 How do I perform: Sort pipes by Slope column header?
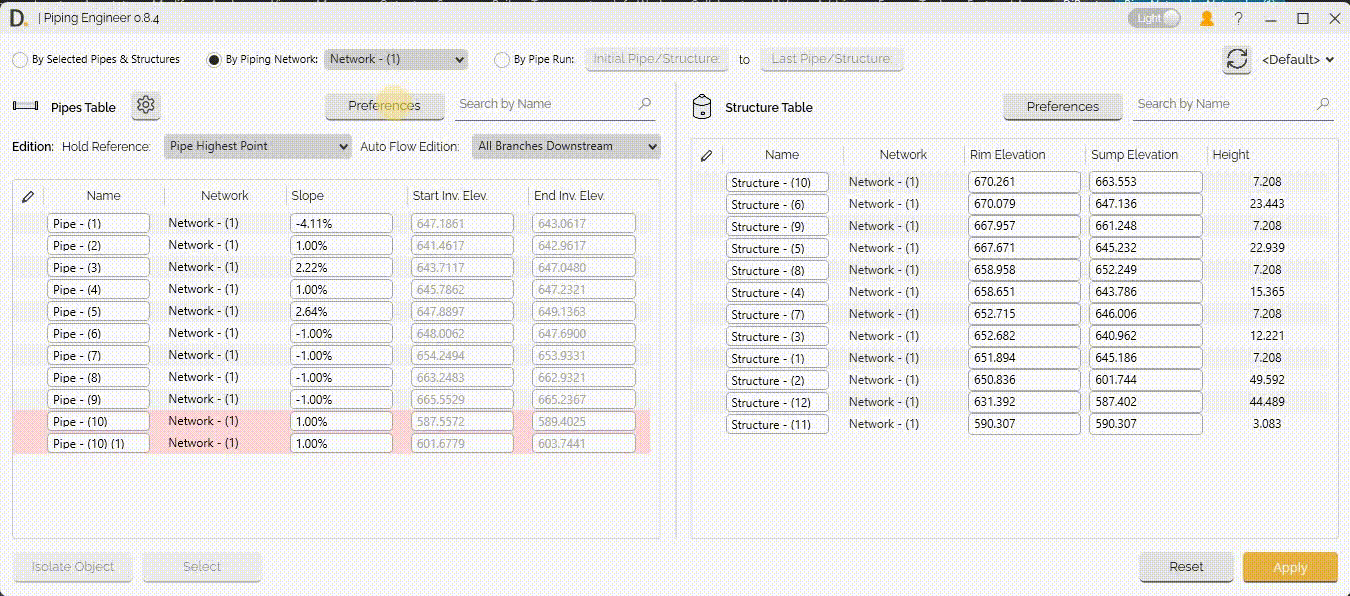307,196
